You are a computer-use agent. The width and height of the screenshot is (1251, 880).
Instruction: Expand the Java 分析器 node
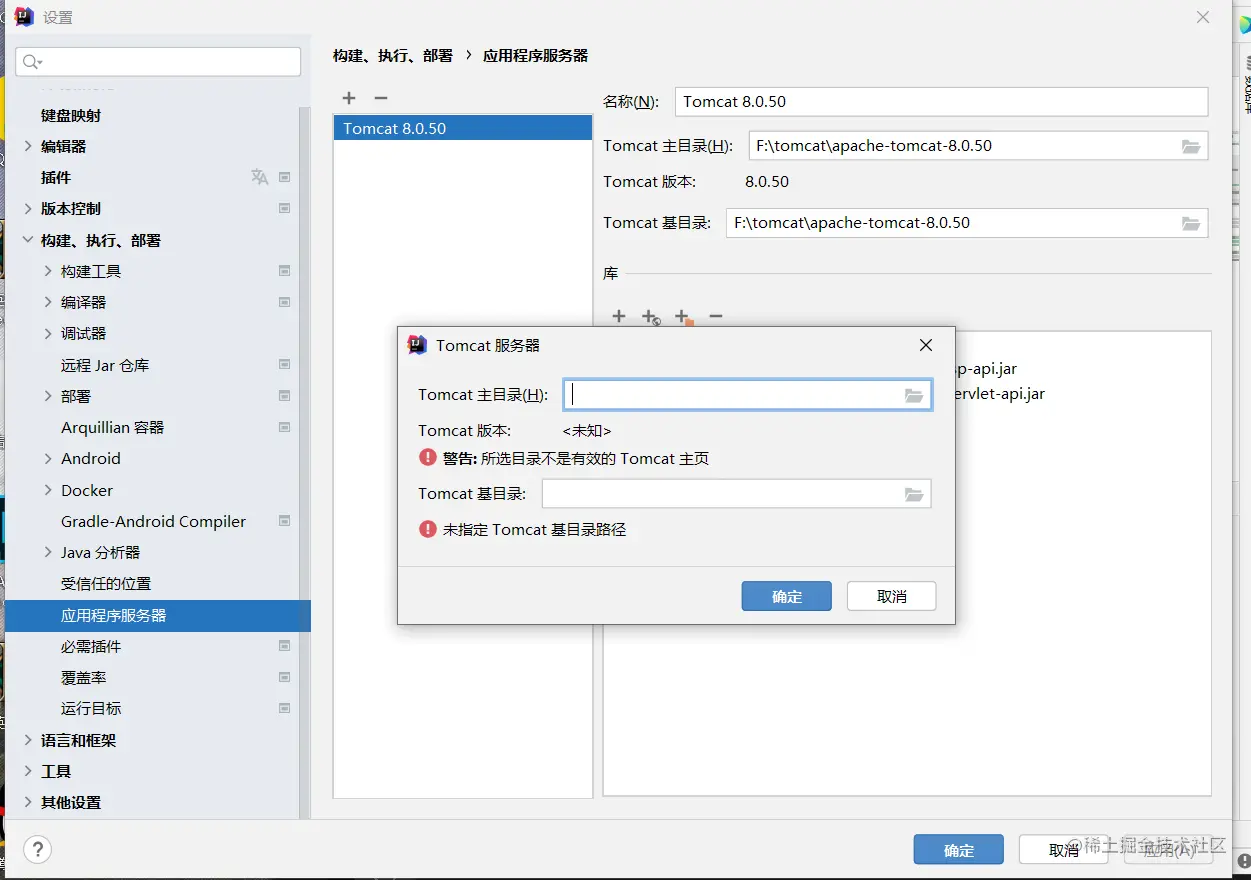click(48, 552)
